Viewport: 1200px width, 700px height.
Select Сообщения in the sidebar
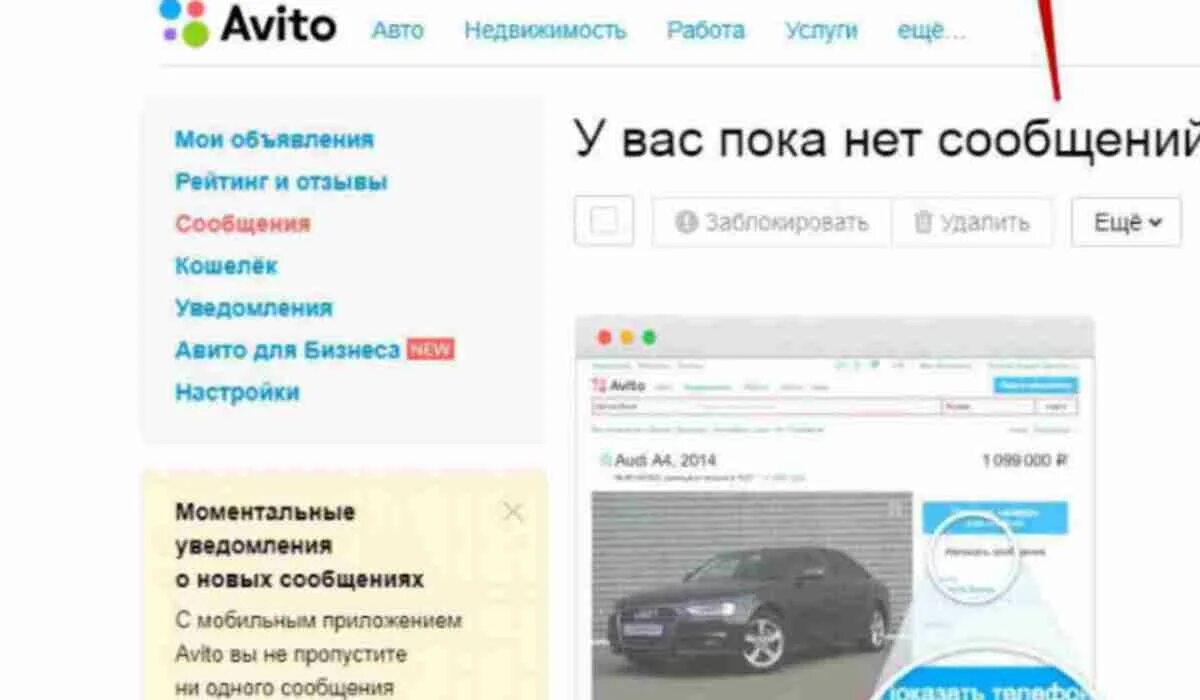(243, 224)
